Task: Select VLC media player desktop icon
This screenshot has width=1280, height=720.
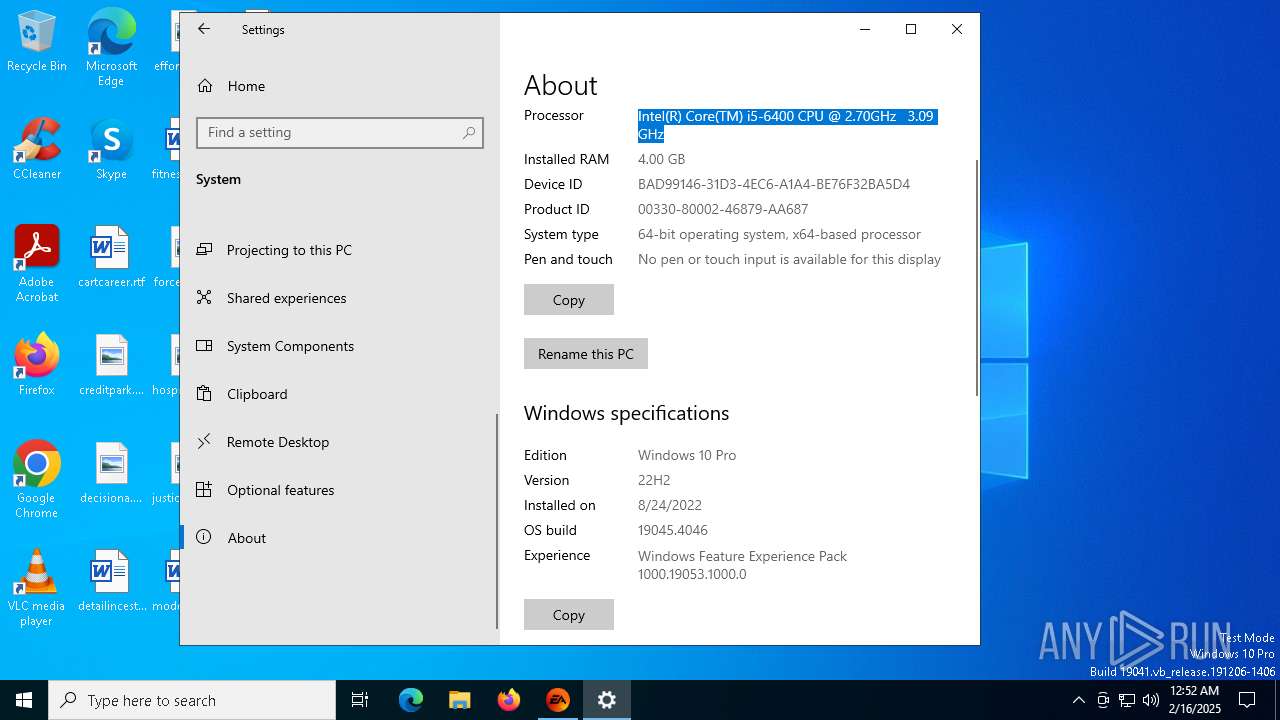Action: (37, 588)
